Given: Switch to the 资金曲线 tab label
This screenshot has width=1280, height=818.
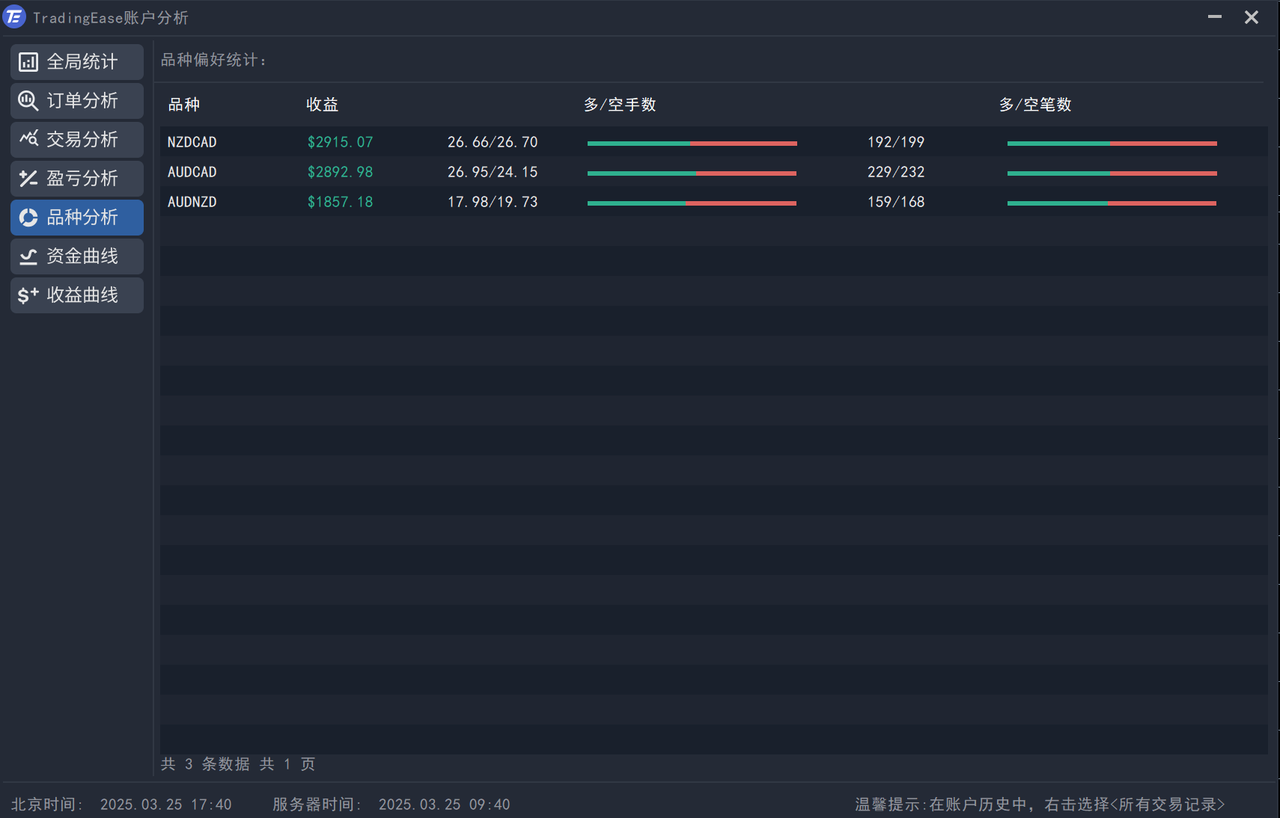Looking at the screenshot, I should click(82, 256).
